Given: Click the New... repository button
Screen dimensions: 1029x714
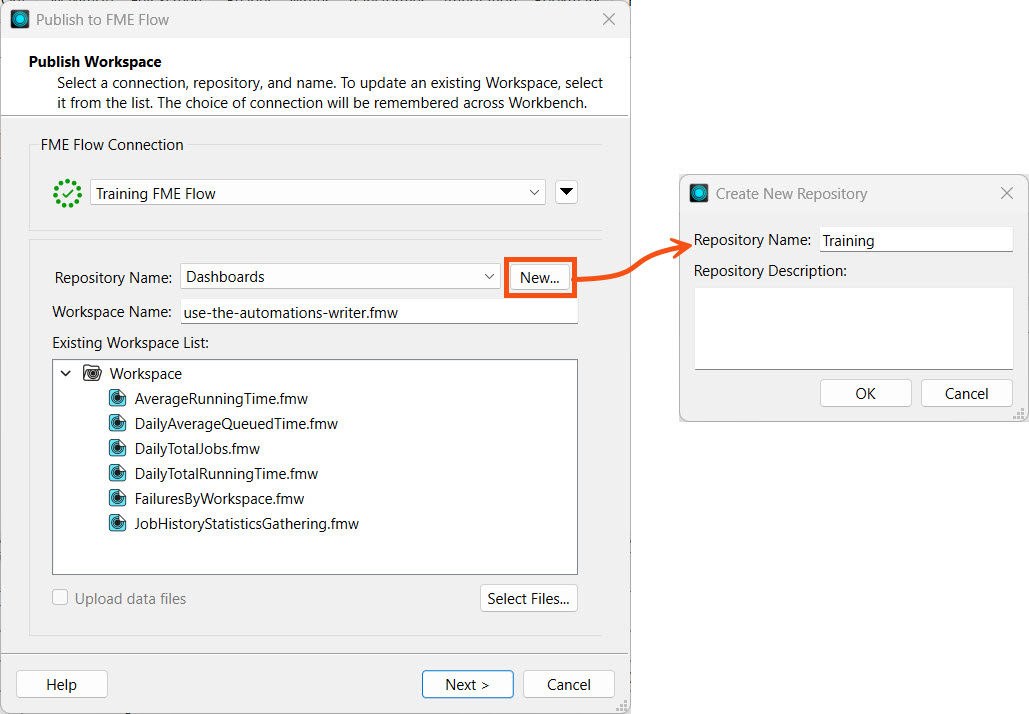Looking at the screenshot, I should [540, 277].
